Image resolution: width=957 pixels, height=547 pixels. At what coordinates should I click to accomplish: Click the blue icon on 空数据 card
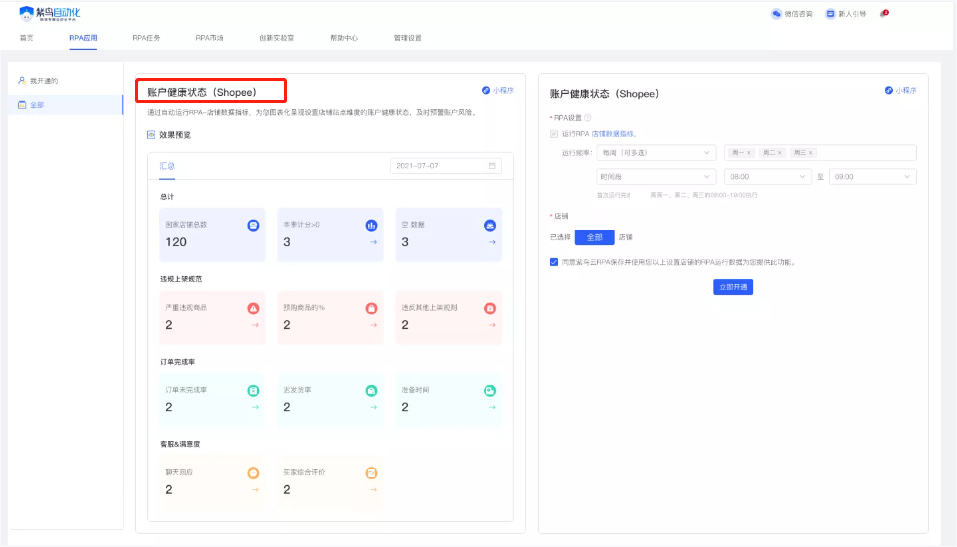click(x=489, y=226)
